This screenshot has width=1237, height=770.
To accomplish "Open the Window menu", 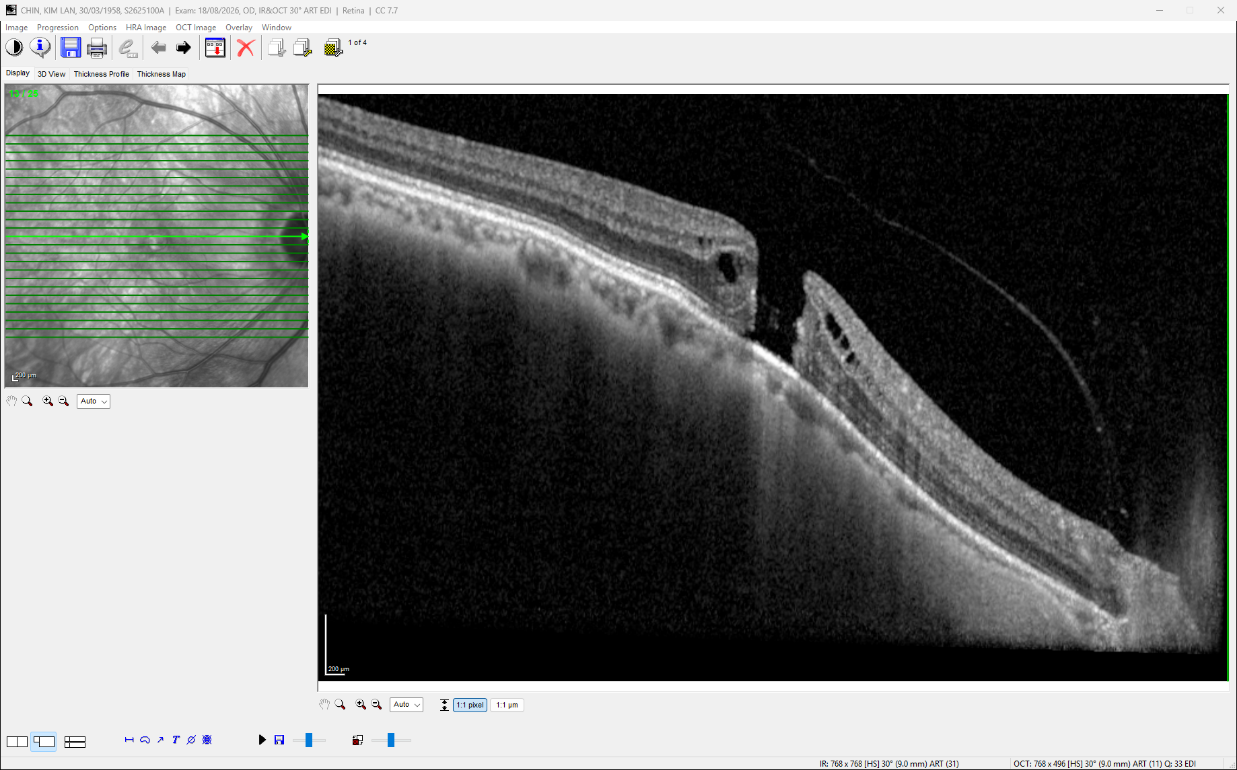I will pyautogui.click(x=277, y=27).
